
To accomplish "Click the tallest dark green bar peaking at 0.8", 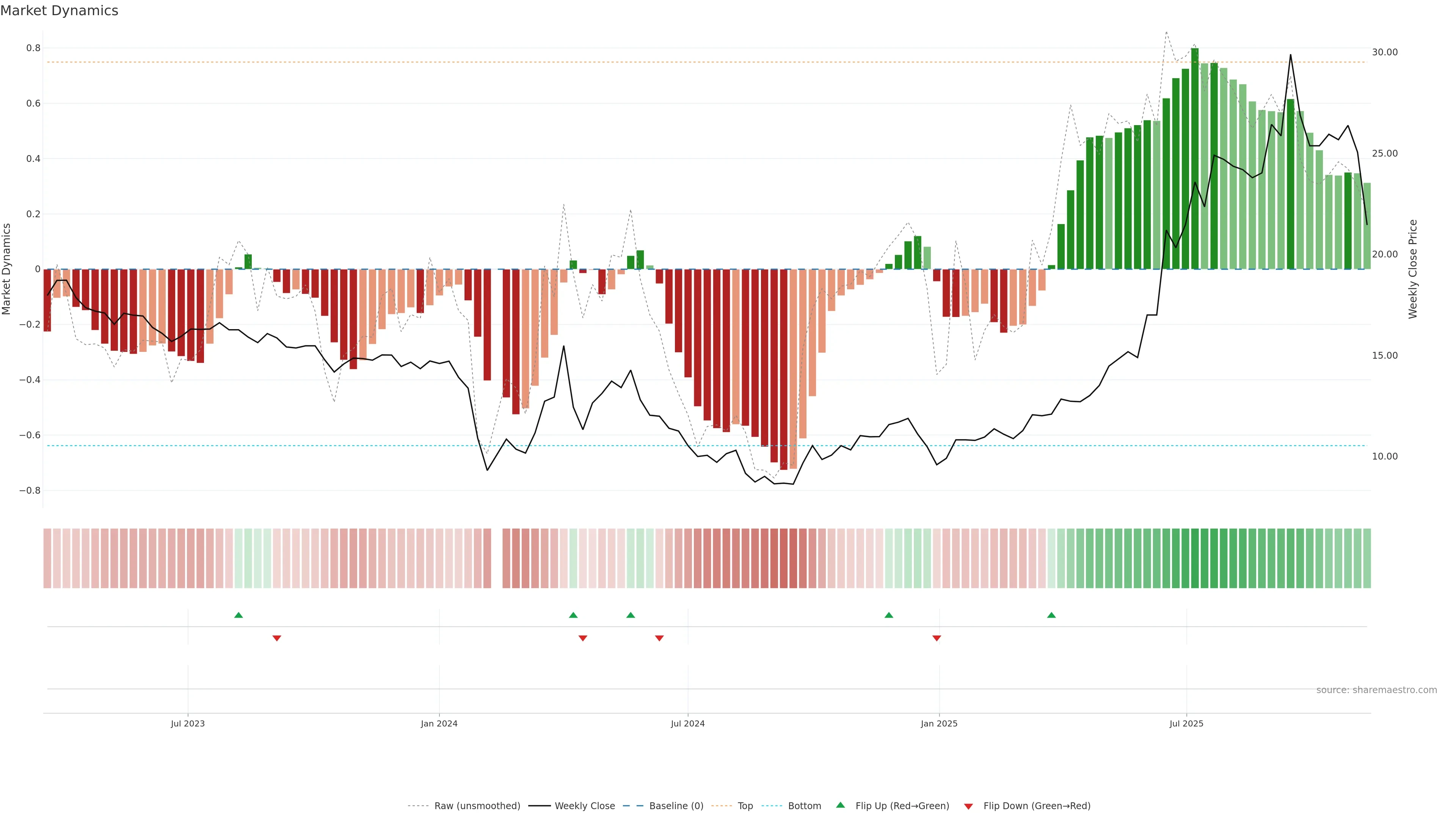I will click(1194, 158).
